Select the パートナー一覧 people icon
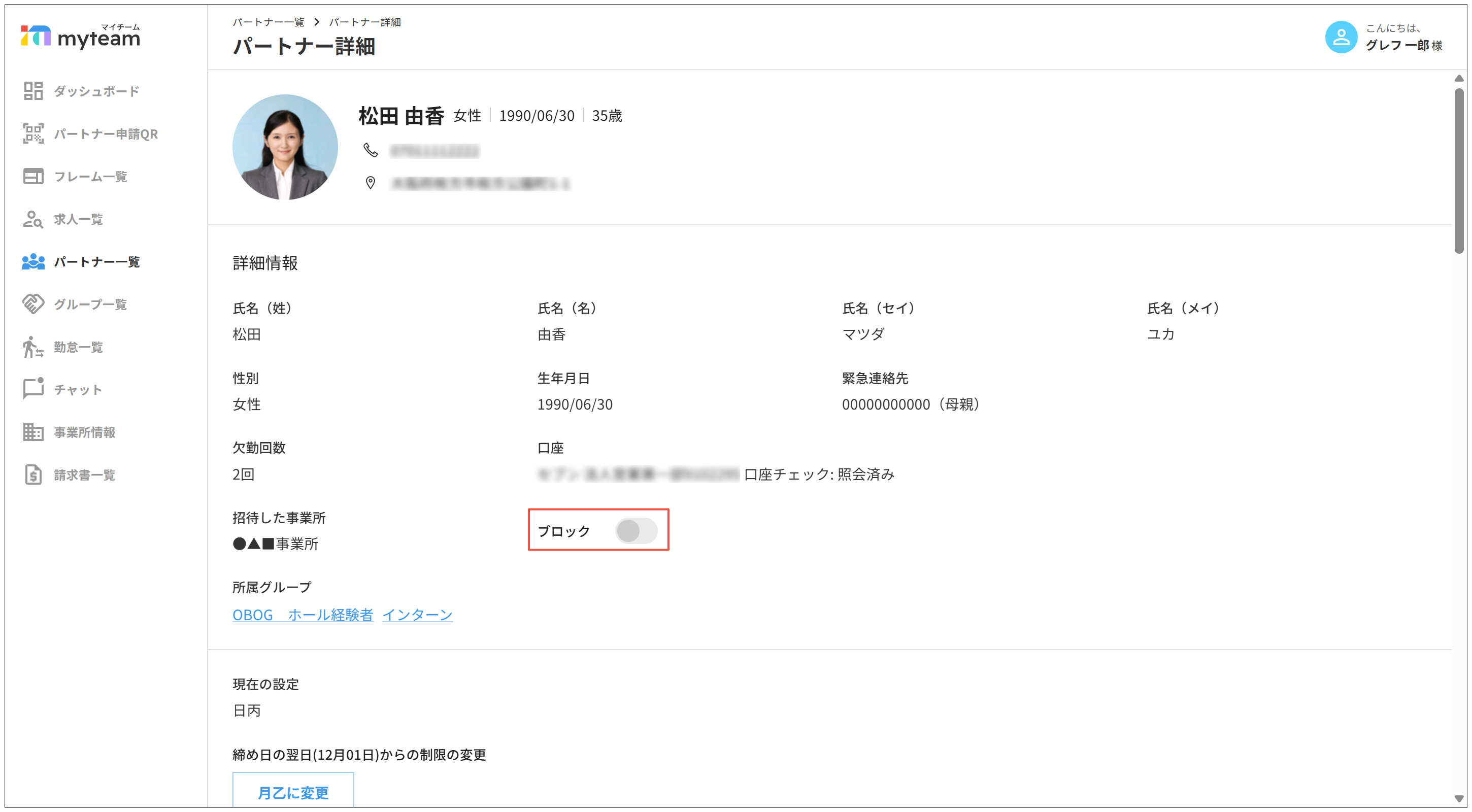Image resolution: width=1472 pixels, height=812 pixels. click(32, 261)
